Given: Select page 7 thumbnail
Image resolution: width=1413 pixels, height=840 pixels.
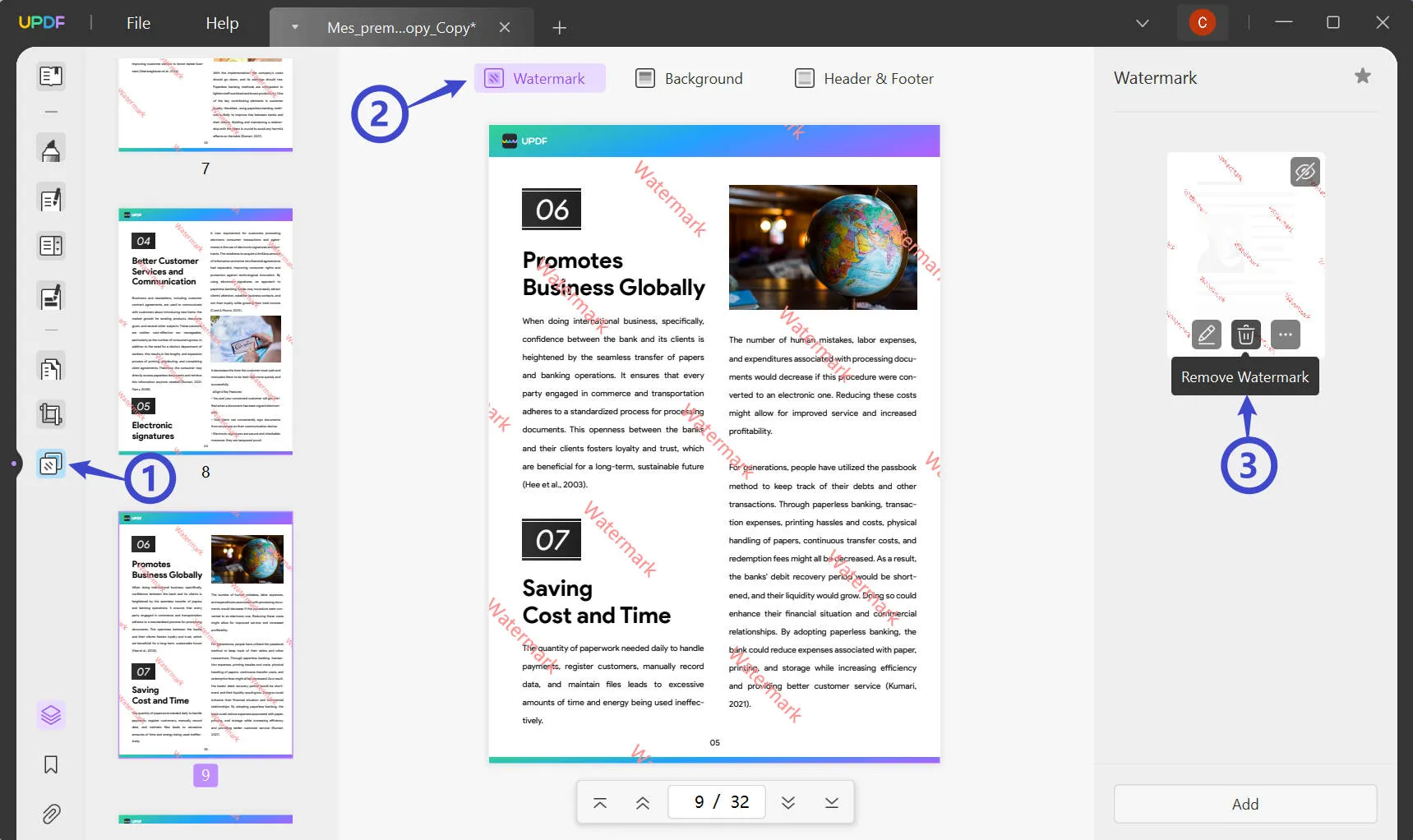Looking at the screenshot, I should point(205,104).
